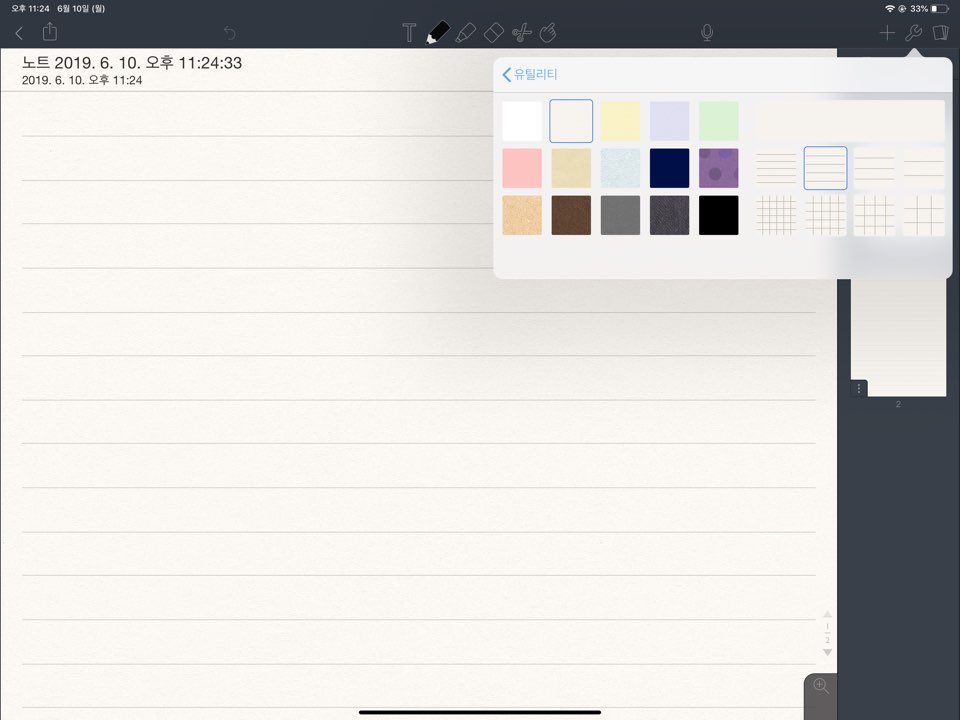Viewport: 960px width, 720px height.
Task: Open the zoom magnifier at bottom
Action: 820,686
